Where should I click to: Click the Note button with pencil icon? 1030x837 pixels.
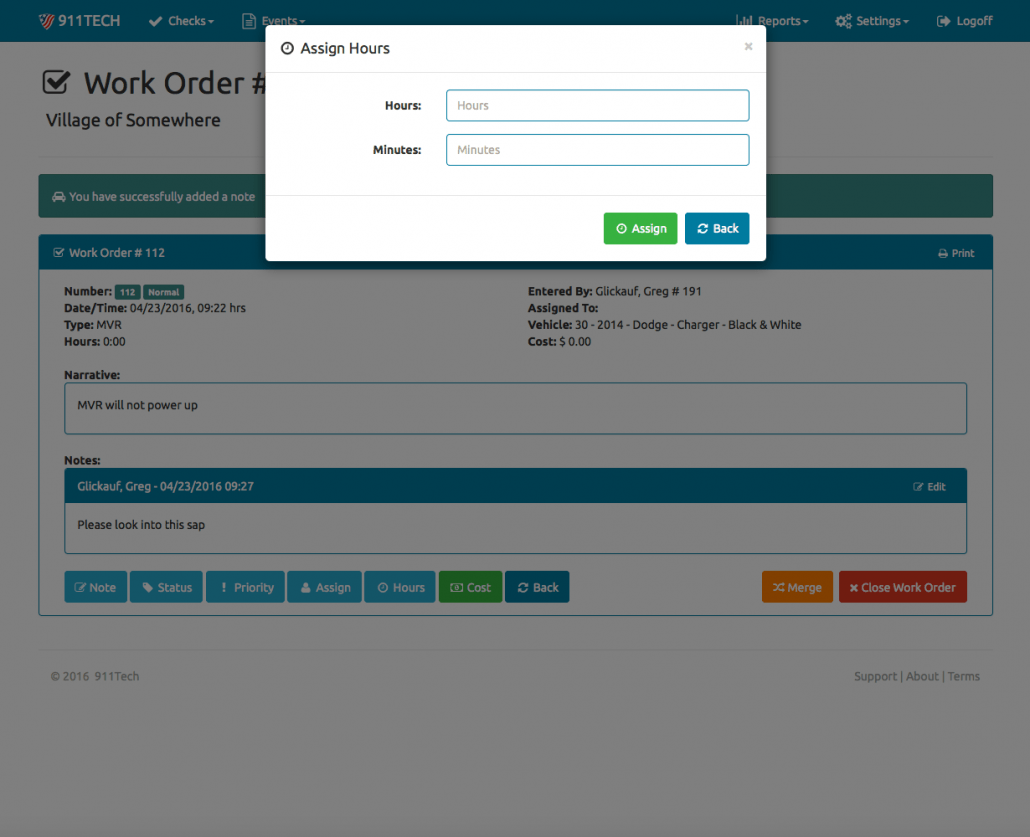95,587
